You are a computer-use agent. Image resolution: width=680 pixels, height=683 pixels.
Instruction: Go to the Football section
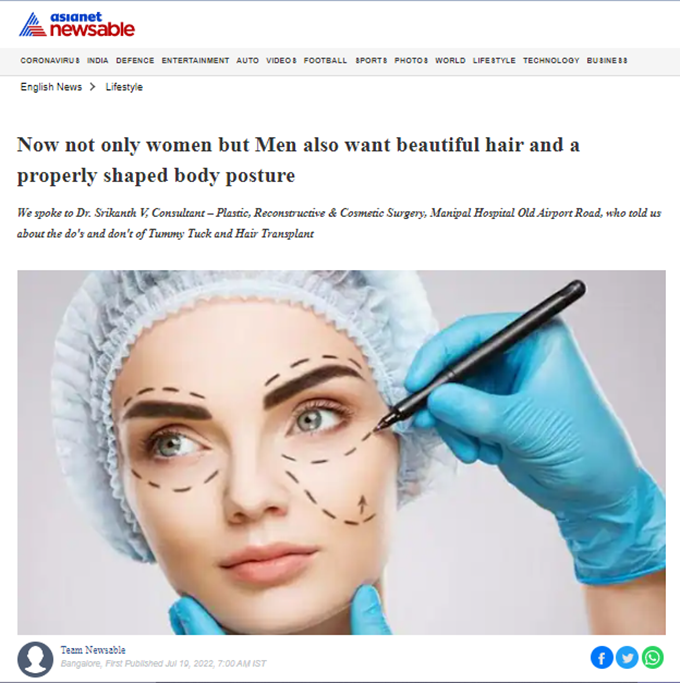(325, 61)
